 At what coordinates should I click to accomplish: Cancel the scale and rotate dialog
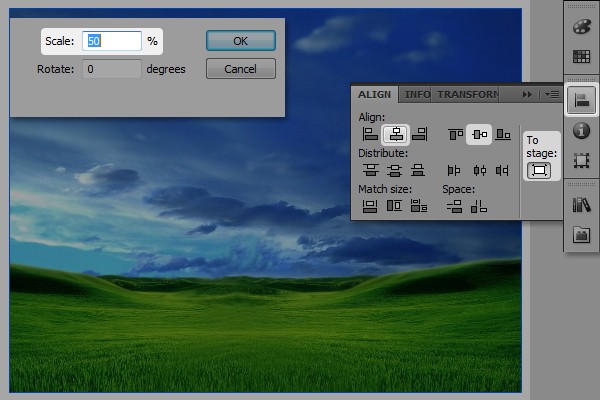coord(241,69)
